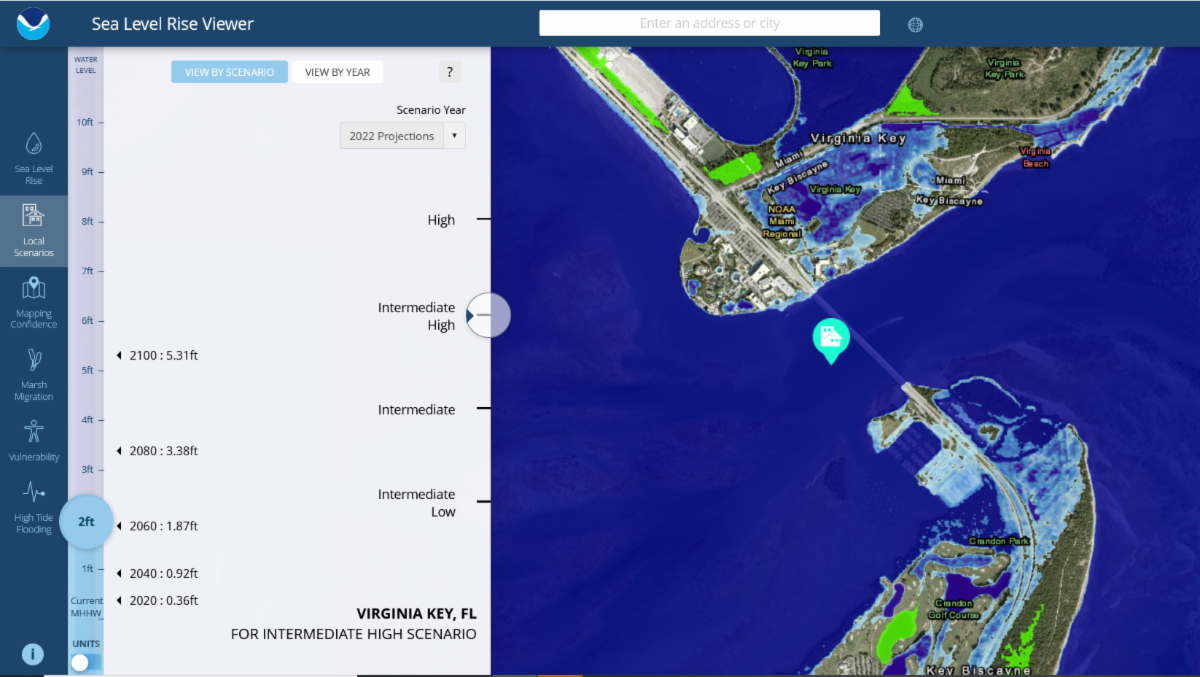The height and width of the screenshot is (677, 1200).
Task: Click the globe icon beside the search bar
Action: click(x=915, y=23)
